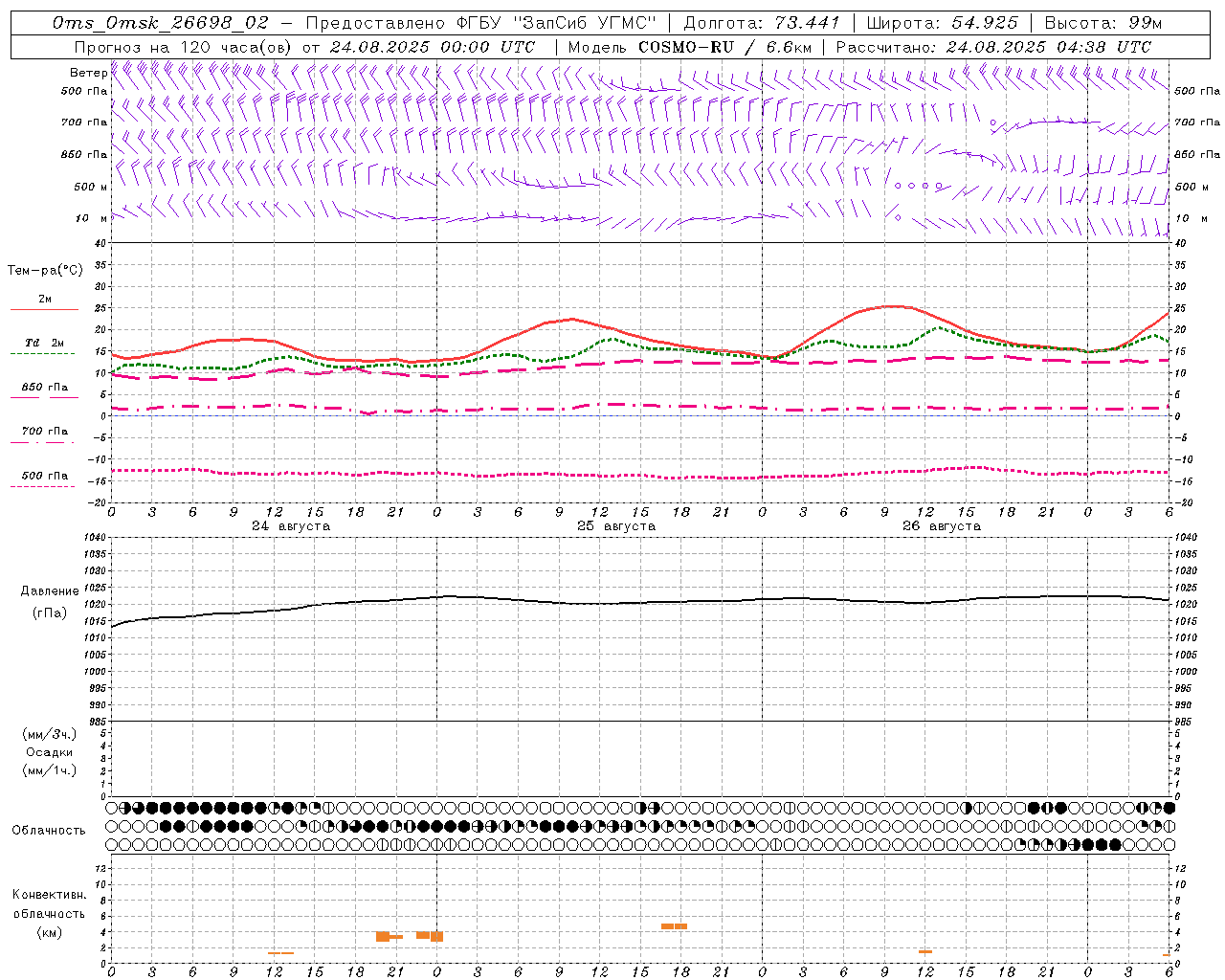Click the "Конвективн." convective cloud label
Image resolution: width=1225 pixels, height=980 pixels.
(x=50, y=895)
